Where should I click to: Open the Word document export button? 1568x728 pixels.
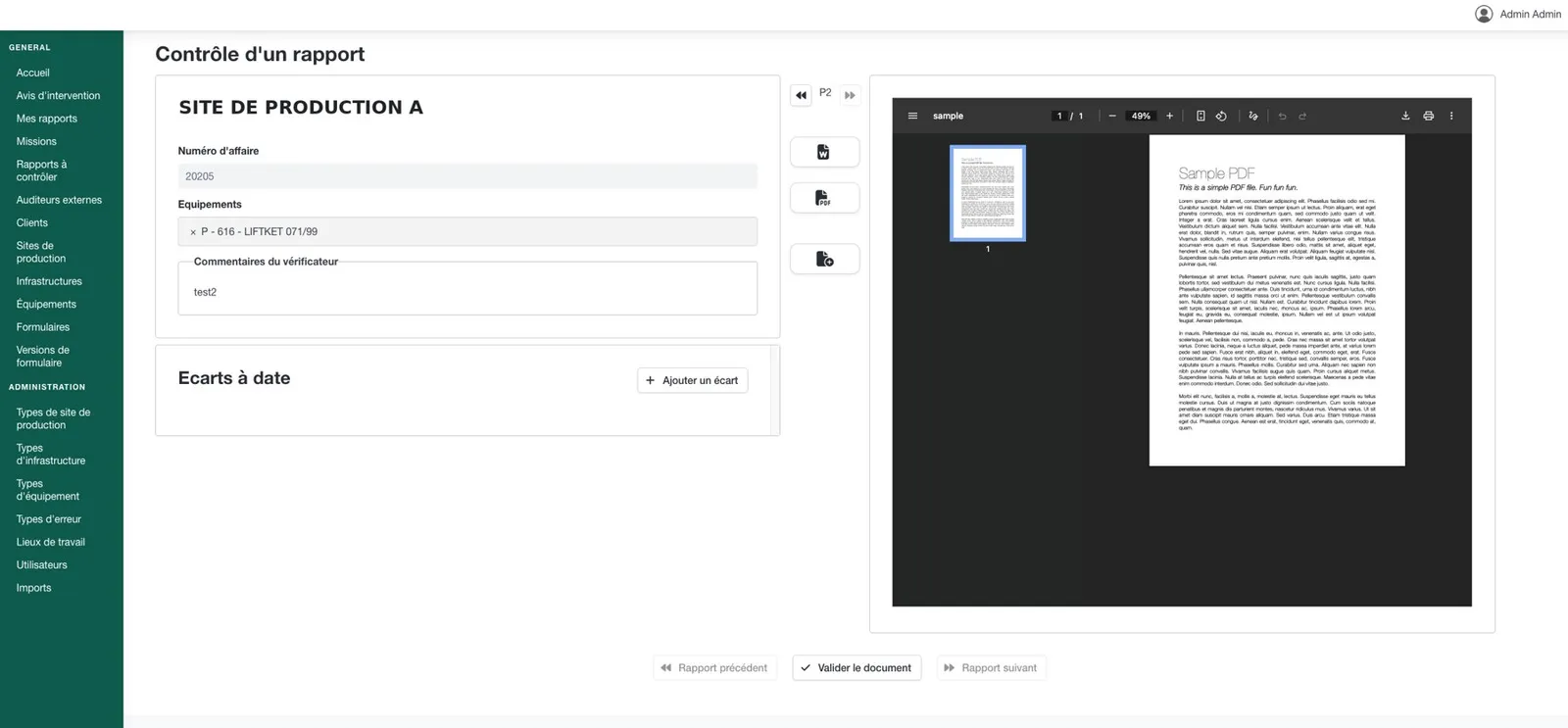824,152
